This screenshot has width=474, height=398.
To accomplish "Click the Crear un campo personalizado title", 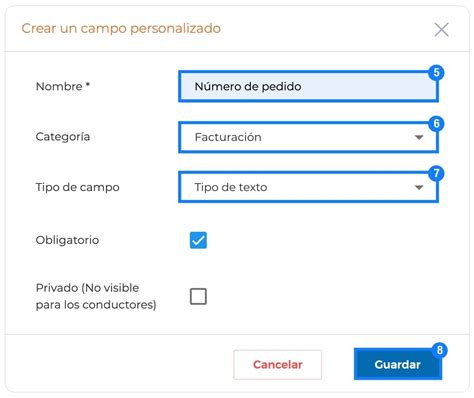I will pos(121,29).
